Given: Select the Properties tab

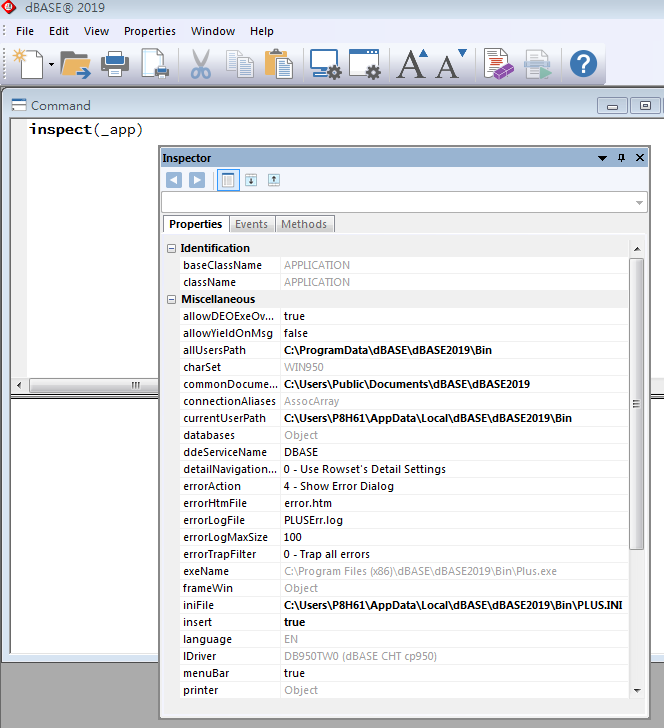Looking at the screenshot, I should 195,224.
